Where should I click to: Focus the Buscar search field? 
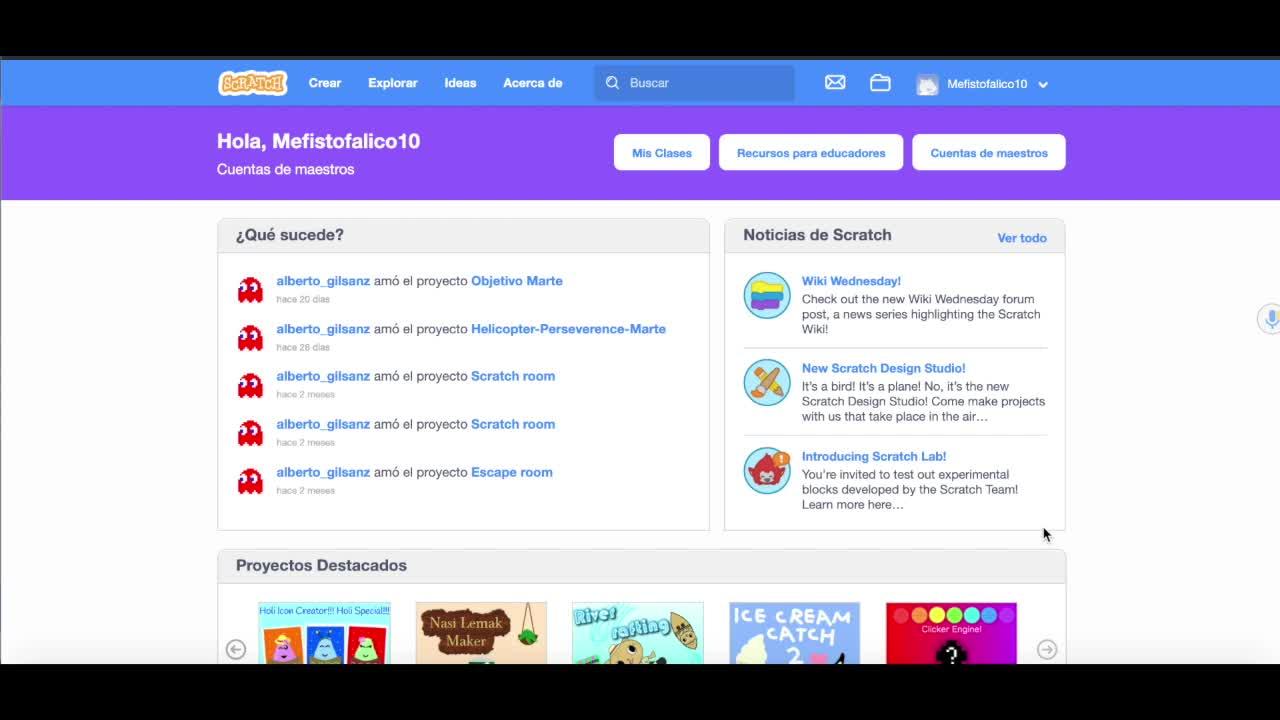(695, 83)
